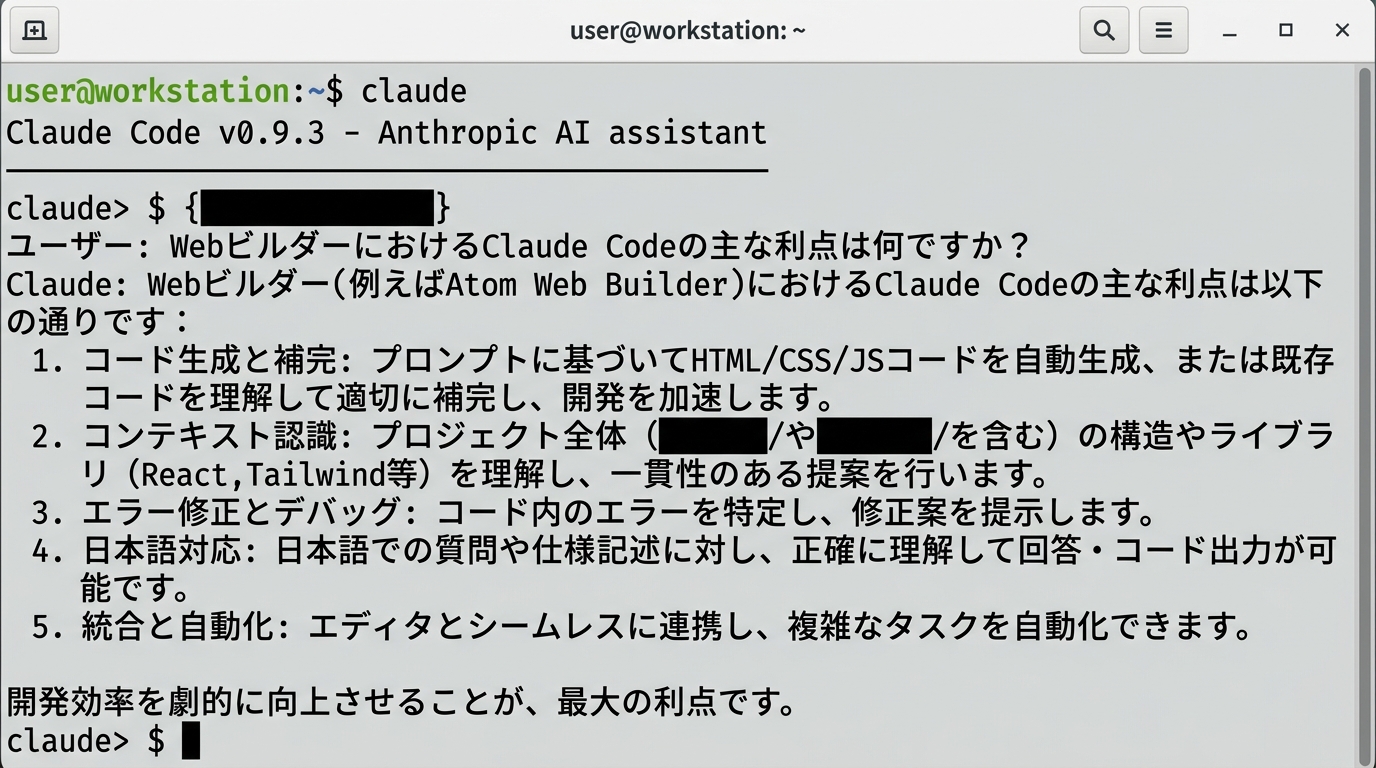Open the hamburger menu
The width and height of the screenshot is (1376, 768).
[1163, 31]
